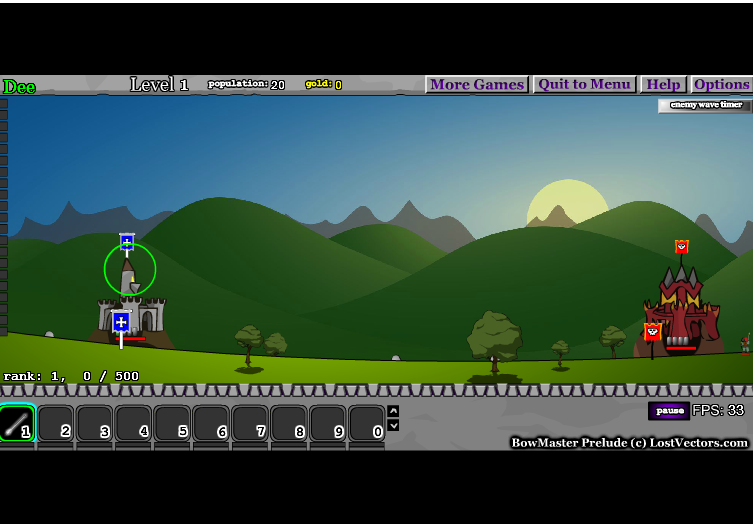Select empty weapon slot 4
This screenshot has width=753, height=525.
[x=134, y=423]
